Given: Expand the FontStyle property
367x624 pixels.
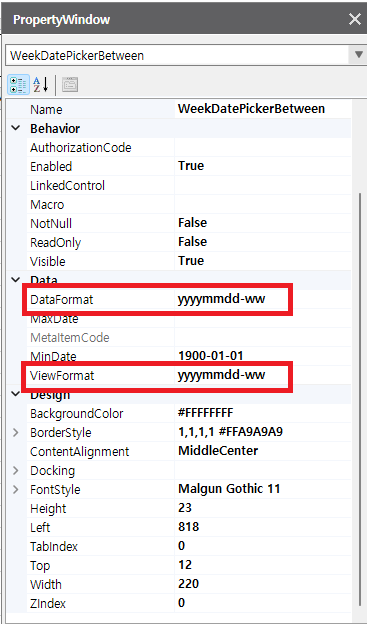Looking at the screenshot, I should click(x=16, y=489).
